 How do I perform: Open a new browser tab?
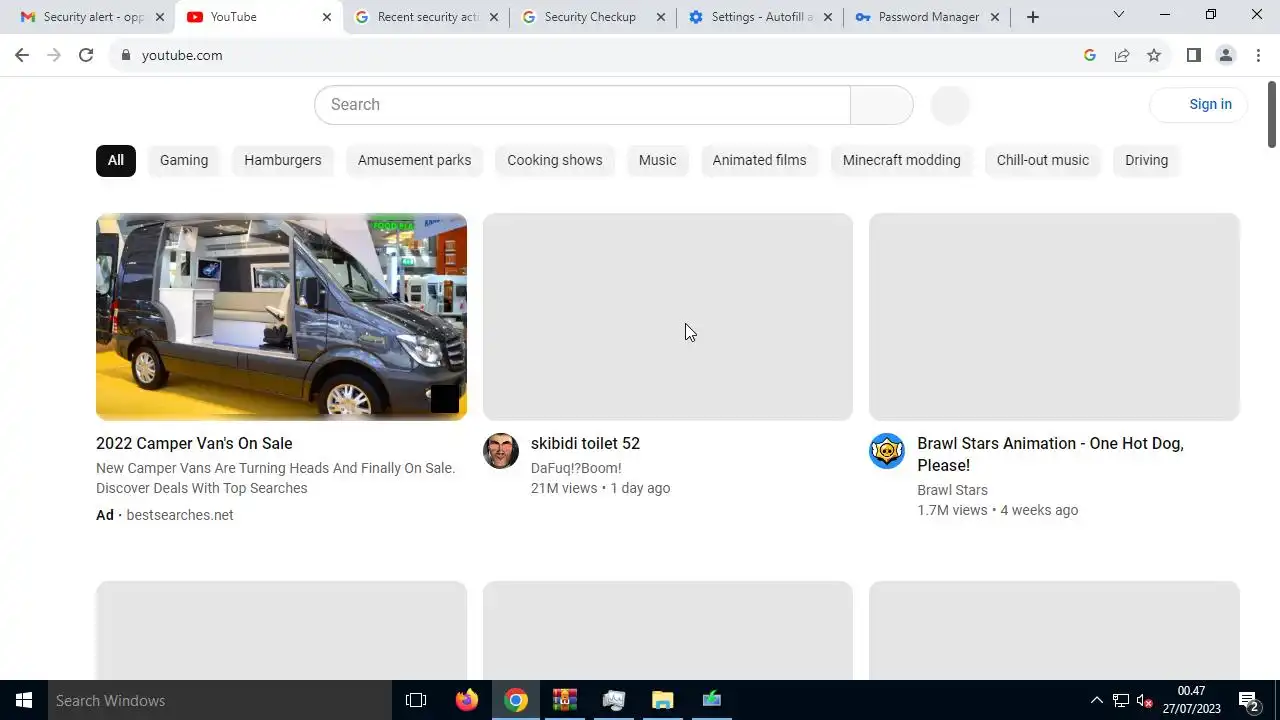pyautogui.click(x=1033, y=17)
